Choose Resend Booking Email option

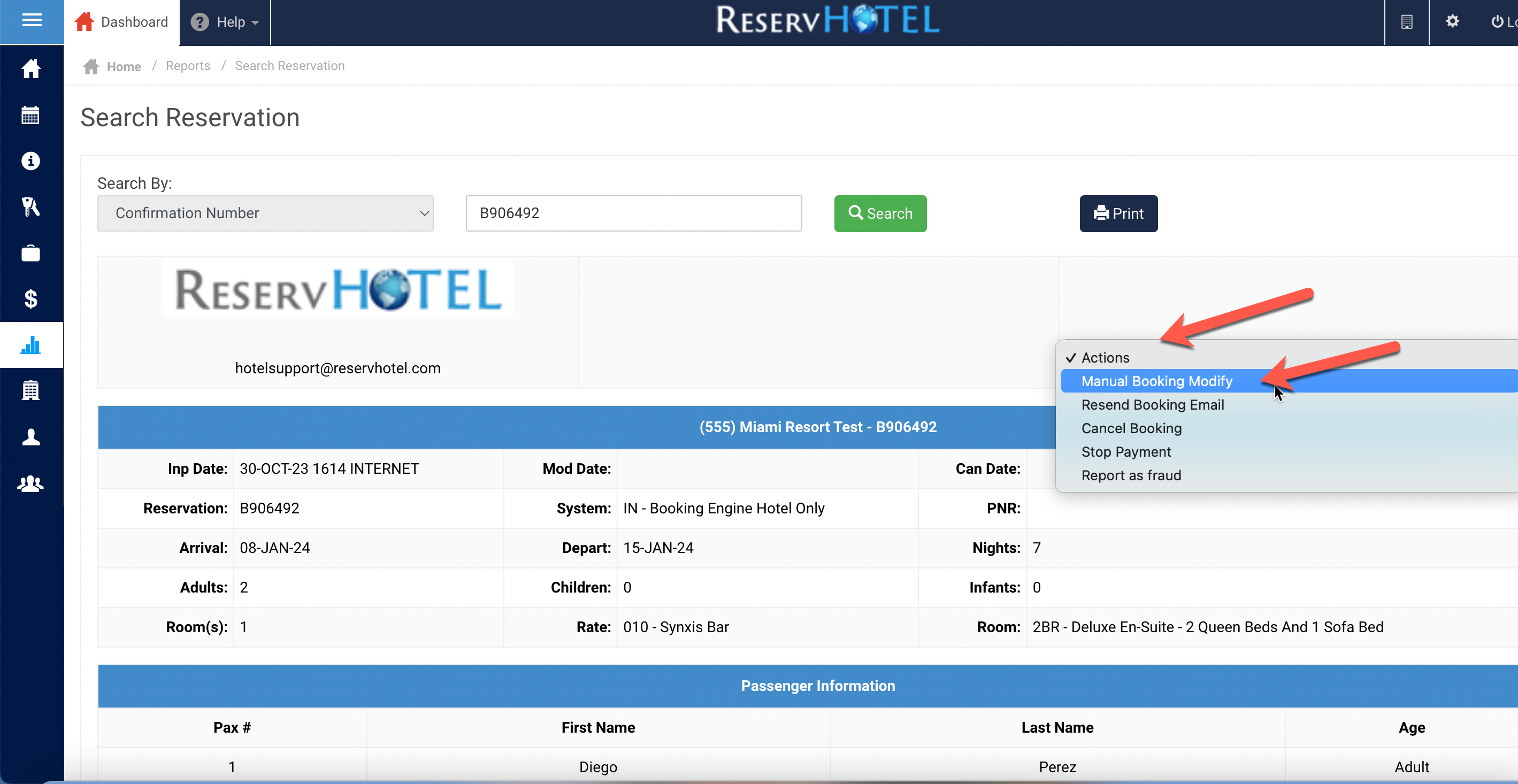(x=1152, y=405)
